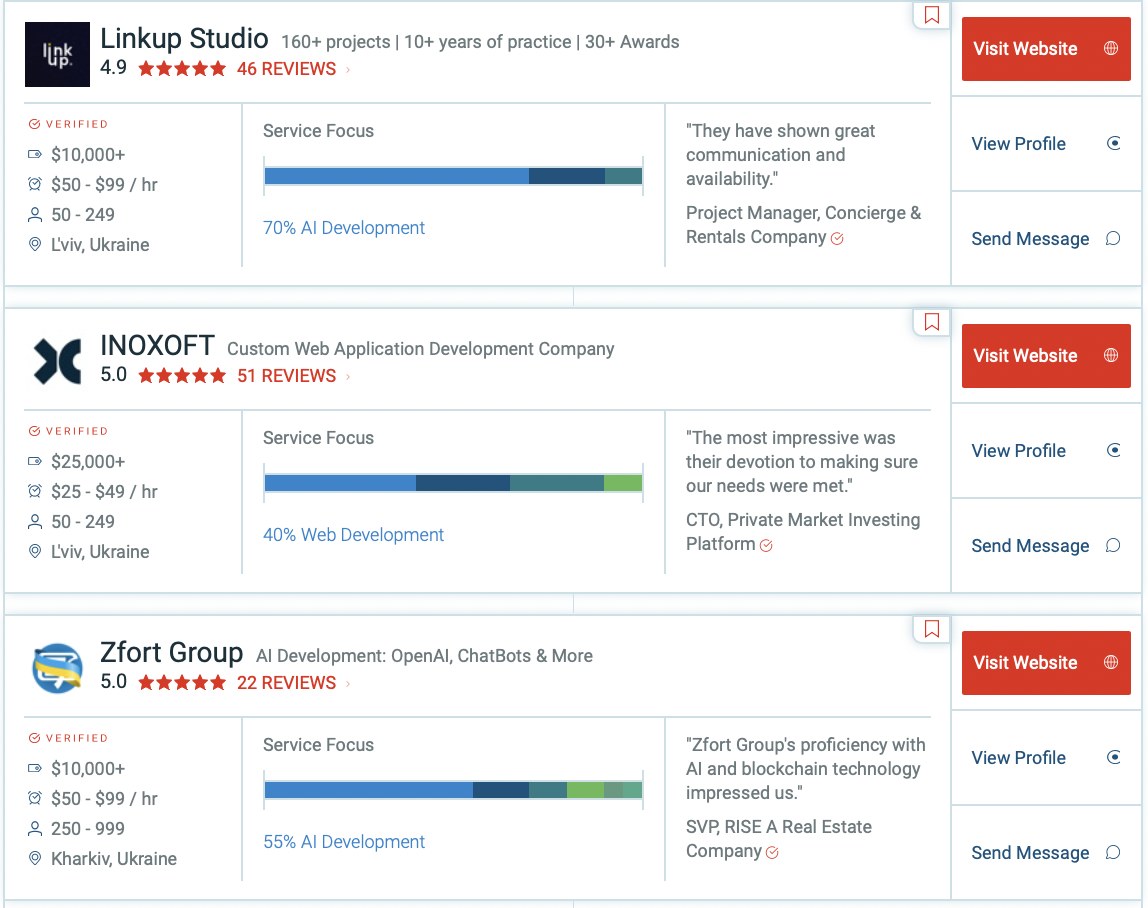
Task: Select 55% AI Development focus label
Action: pyautogui.click(x=343, y=841)
